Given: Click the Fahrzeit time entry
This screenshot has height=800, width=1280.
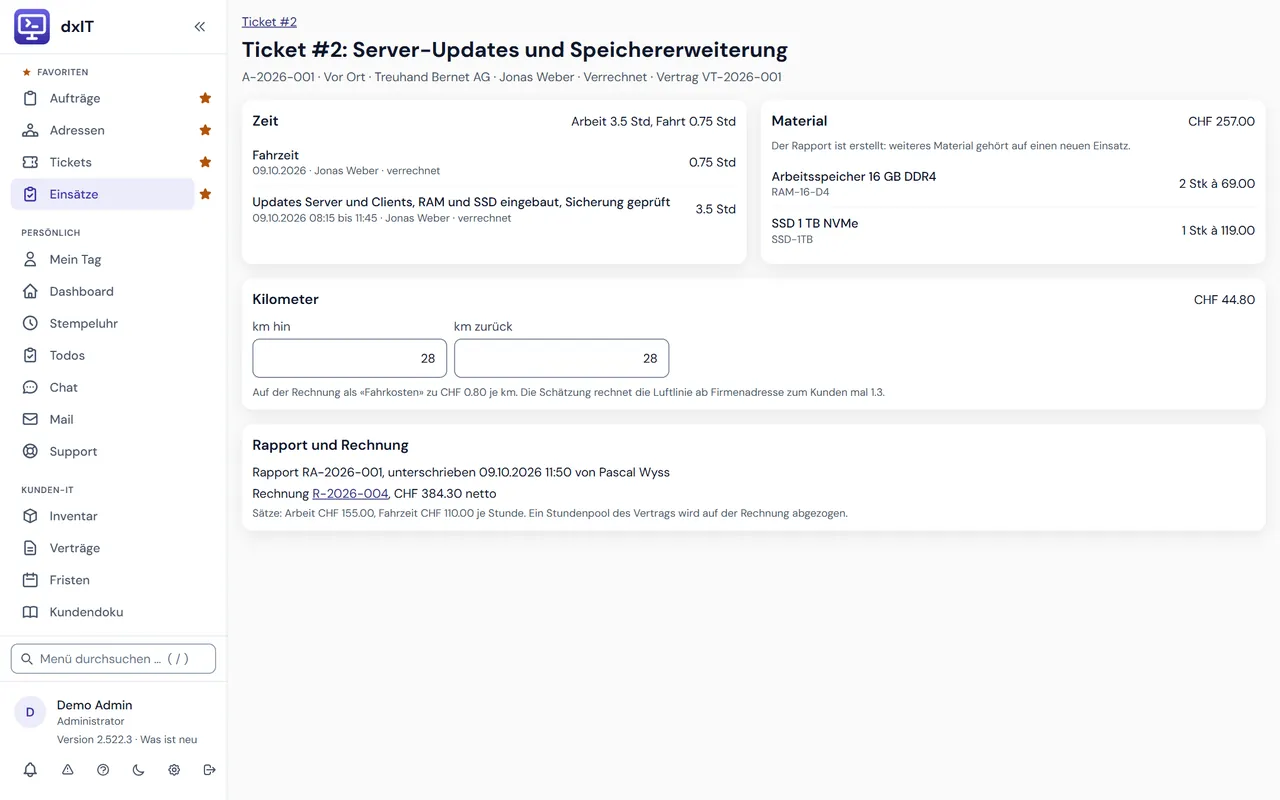Looking at the screenshot, I should [494, 163].
